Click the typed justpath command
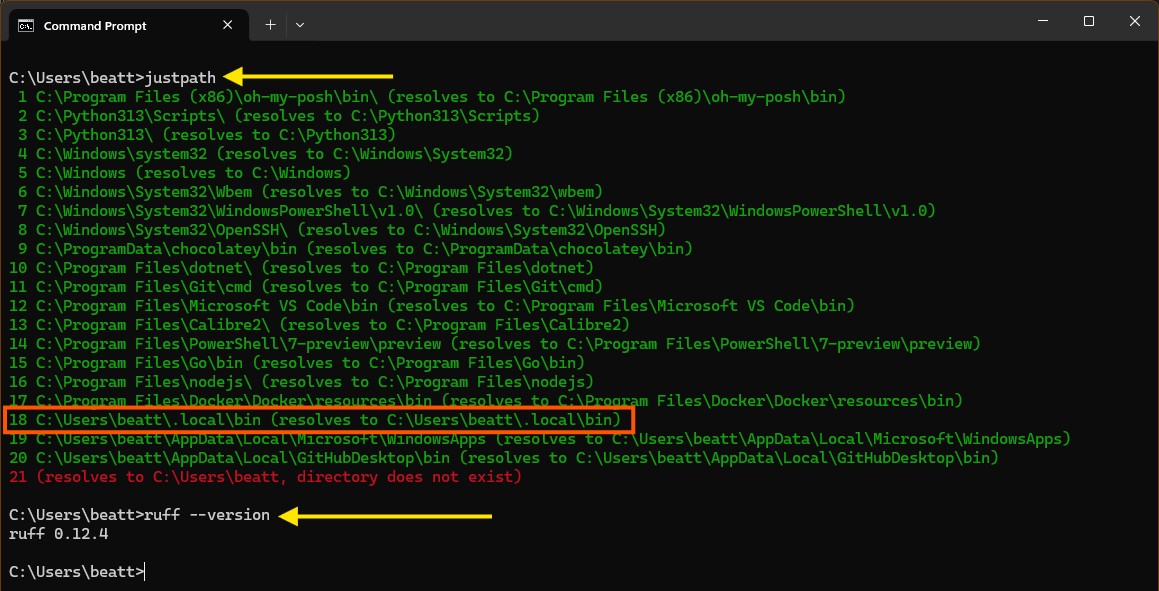Image resolution: width=1159 pixels, height=591 pixels. point(180,77)
